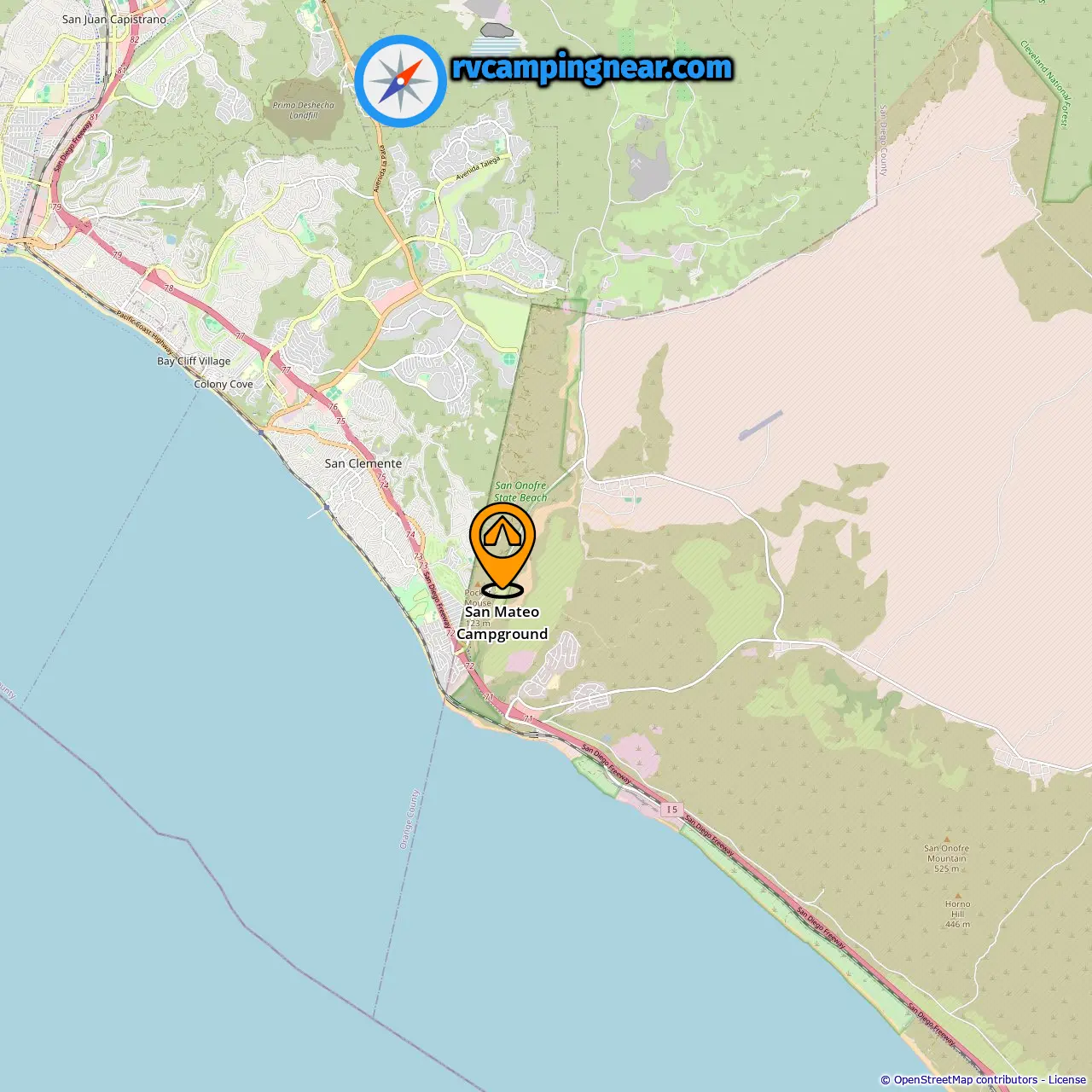Open the rvcampingnear.com site title
This screenshot has height=1092, width=1092.
(592, 68)
